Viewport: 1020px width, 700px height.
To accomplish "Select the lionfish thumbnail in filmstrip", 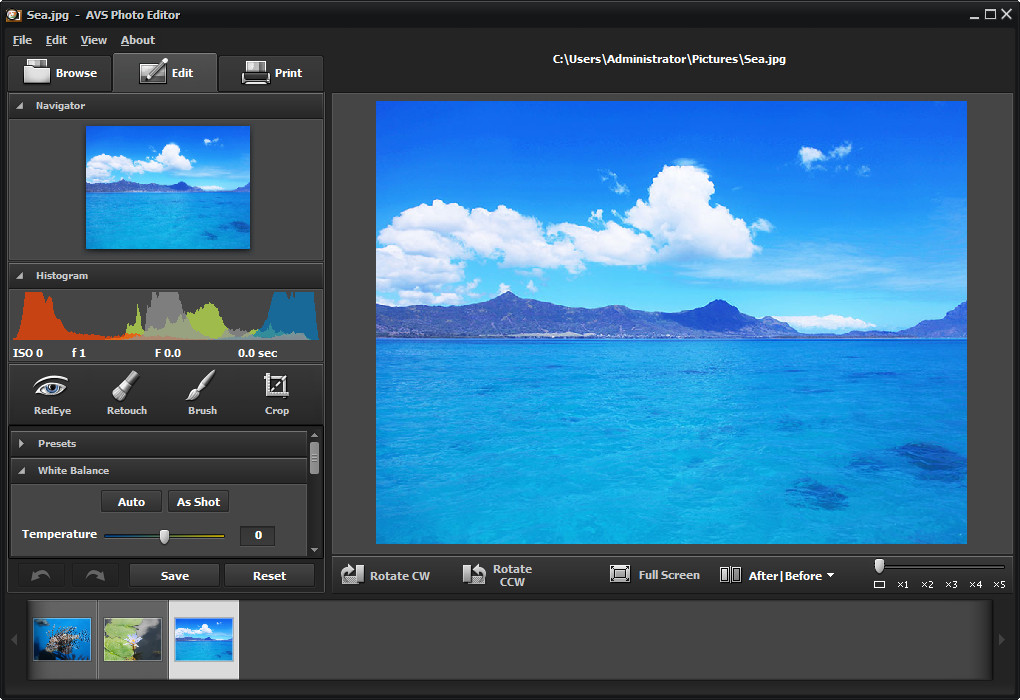I will pyautogui.click(x=62, y=639).
